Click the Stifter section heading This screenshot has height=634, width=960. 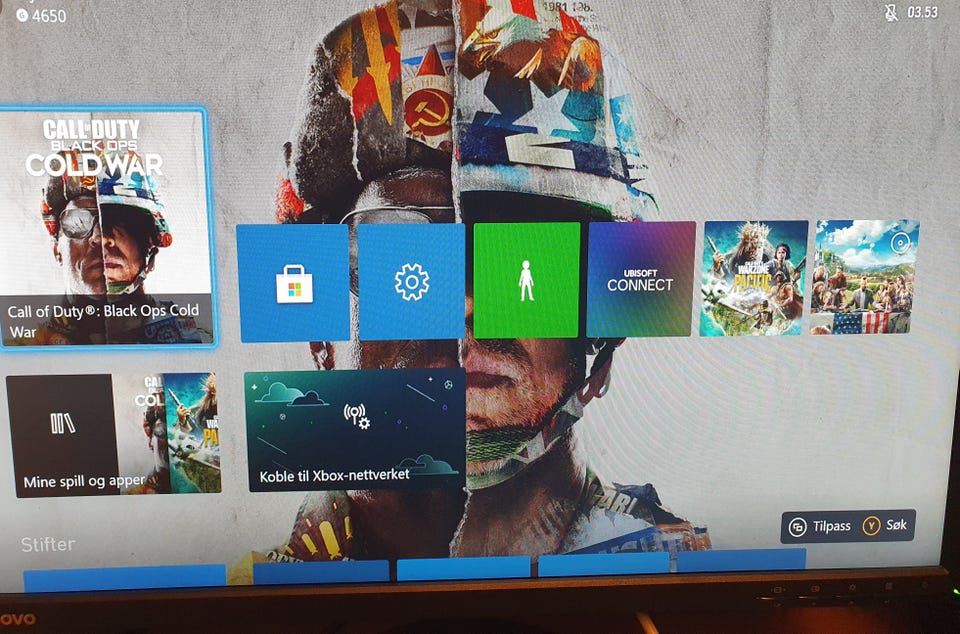[48, 544]
